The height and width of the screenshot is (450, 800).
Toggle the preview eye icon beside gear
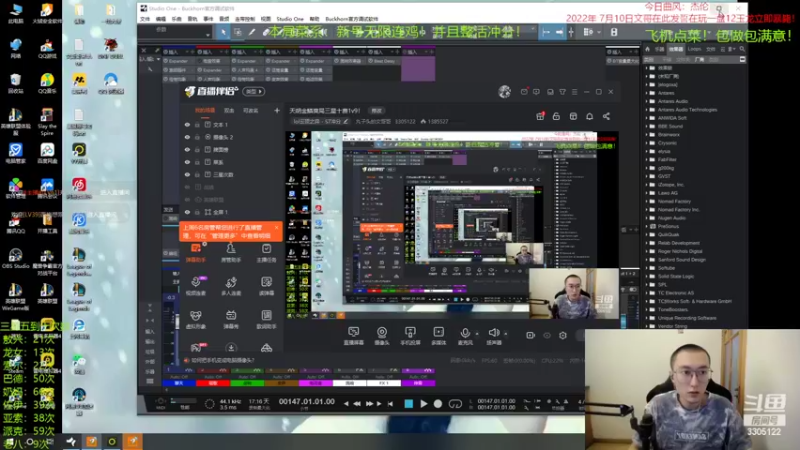(547, 335)
